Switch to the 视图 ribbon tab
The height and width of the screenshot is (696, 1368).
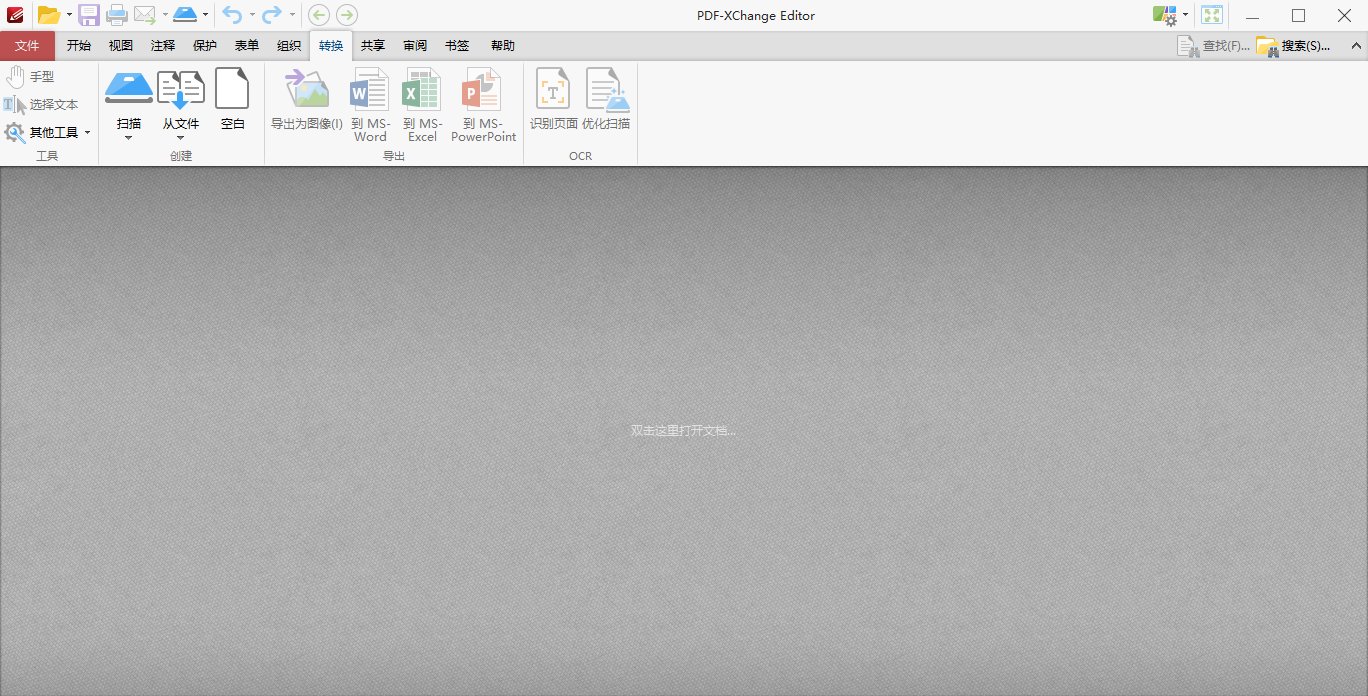(x=121, y=45)
